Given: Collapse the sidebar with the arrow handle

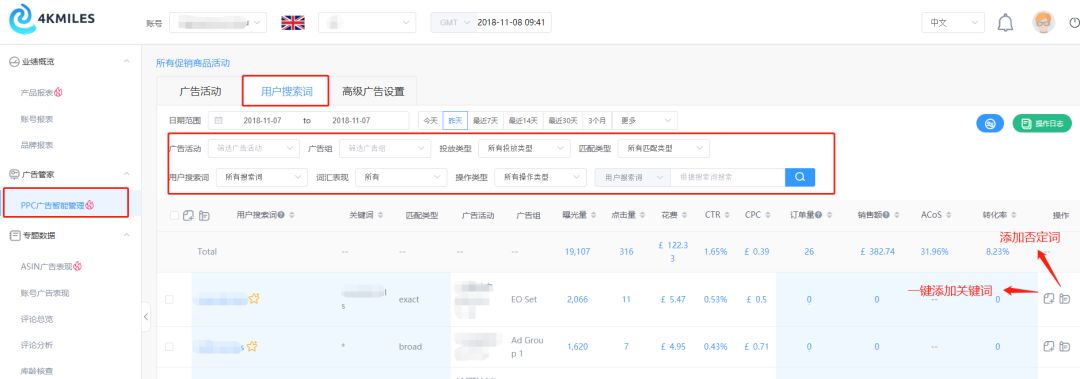Looking at the screenshot, I should pos(145,317).
